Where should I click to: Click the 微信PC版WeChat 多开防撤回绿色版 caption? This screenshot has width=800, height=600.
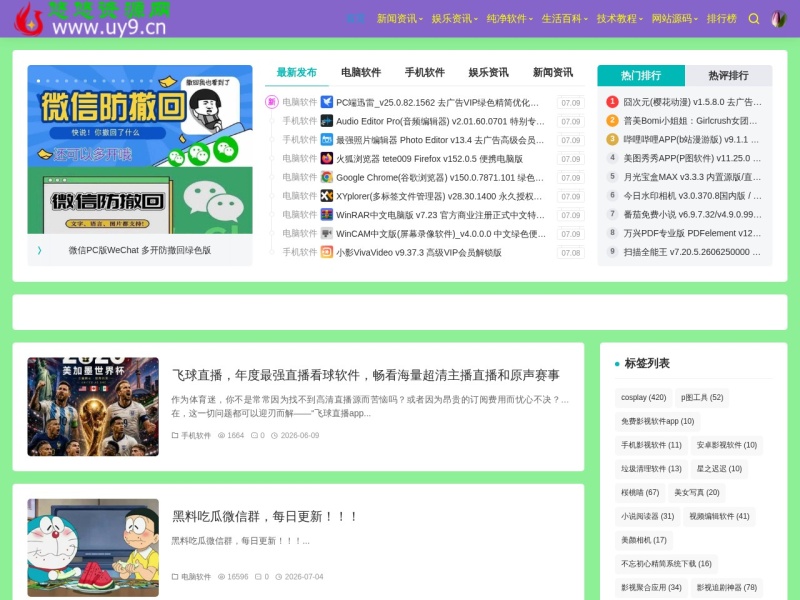tap(139, 250)
